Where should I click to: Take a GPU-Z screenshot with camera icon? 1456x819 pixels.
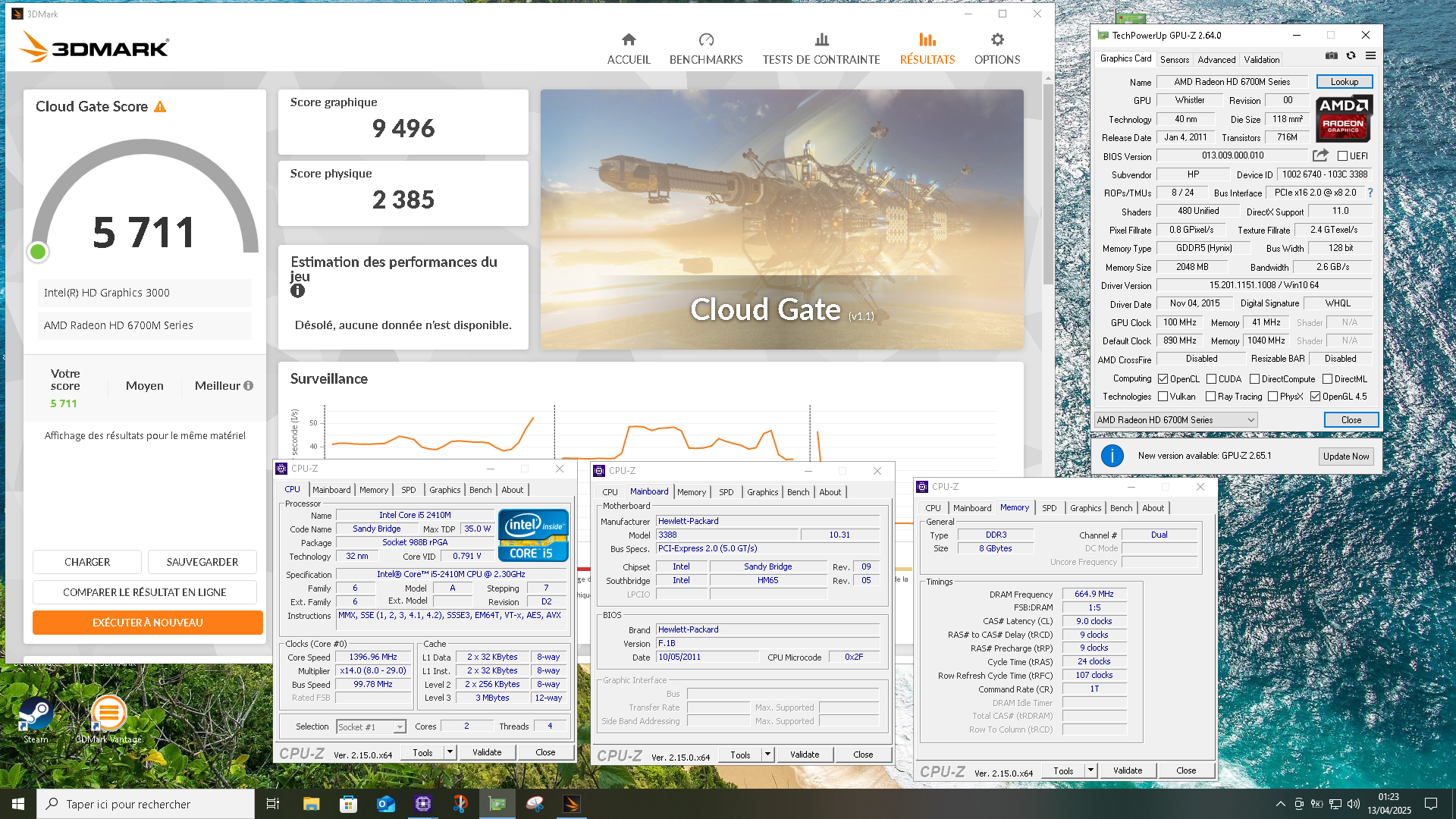1331,55
